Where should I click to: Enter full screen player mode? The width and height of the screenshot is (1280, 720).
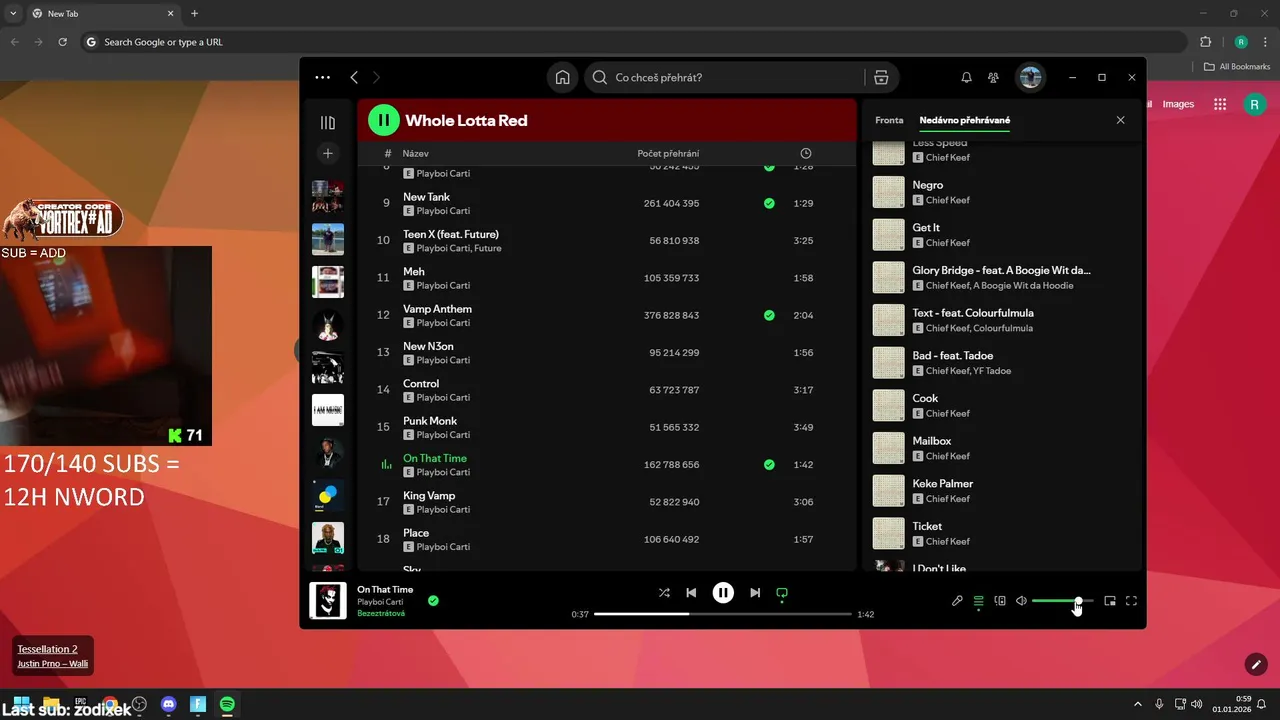pos(1132,601)
